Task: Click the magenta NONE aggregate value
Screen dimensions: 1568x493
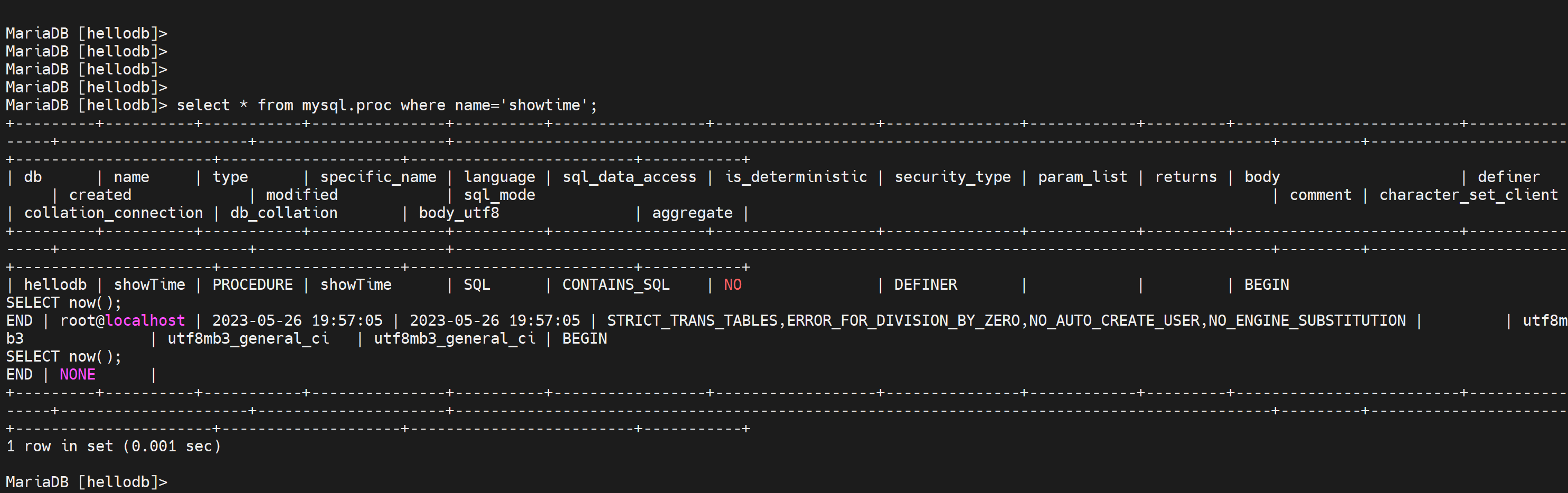Action: click(x=77, y=375)
